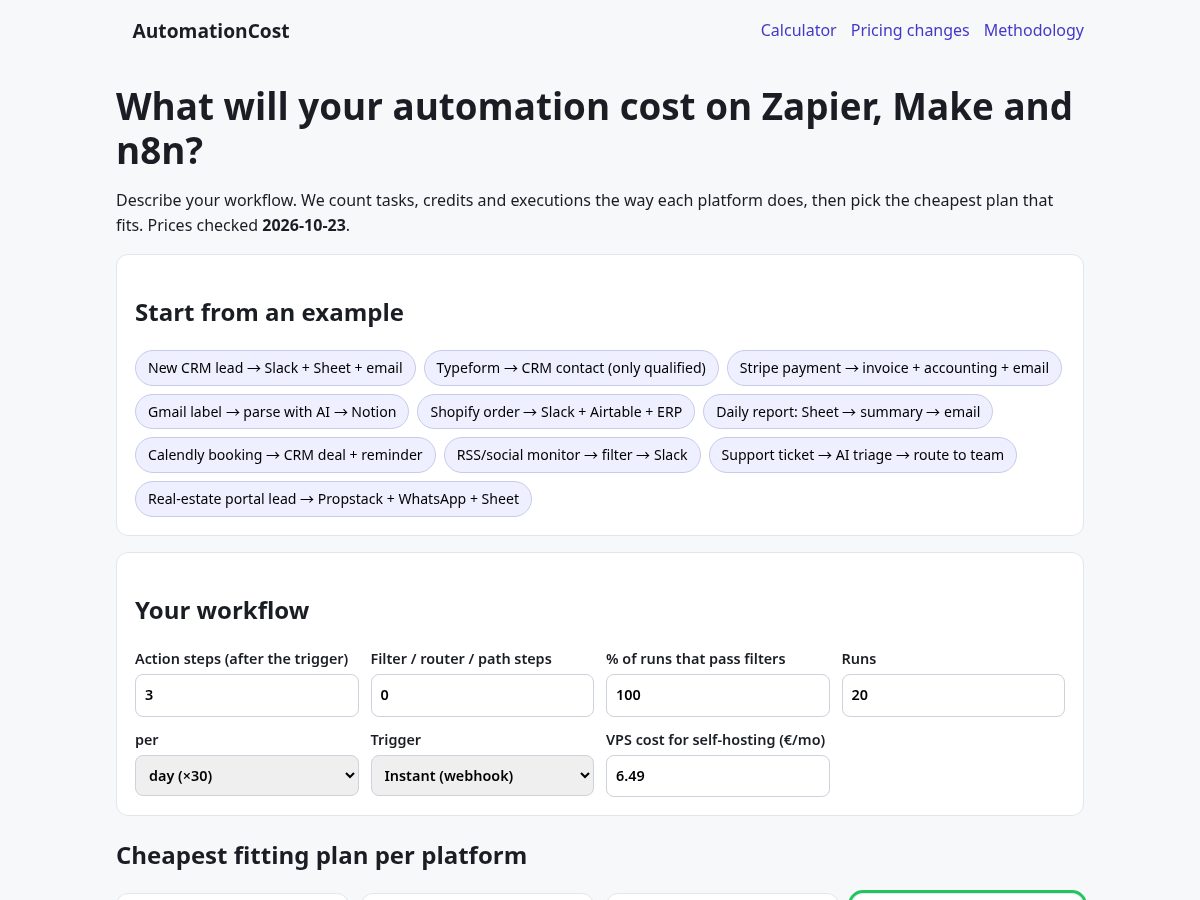Select the Cheapest fitting plan per platform heading
The width and height of the screenshot is (1200, 900).
[x=321, y=856]
